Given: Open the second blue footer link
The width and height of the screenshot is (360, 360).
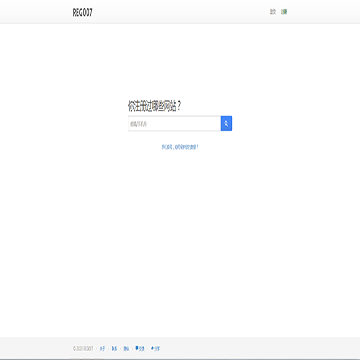Looking at the screenshot, I should pos(114,349).
